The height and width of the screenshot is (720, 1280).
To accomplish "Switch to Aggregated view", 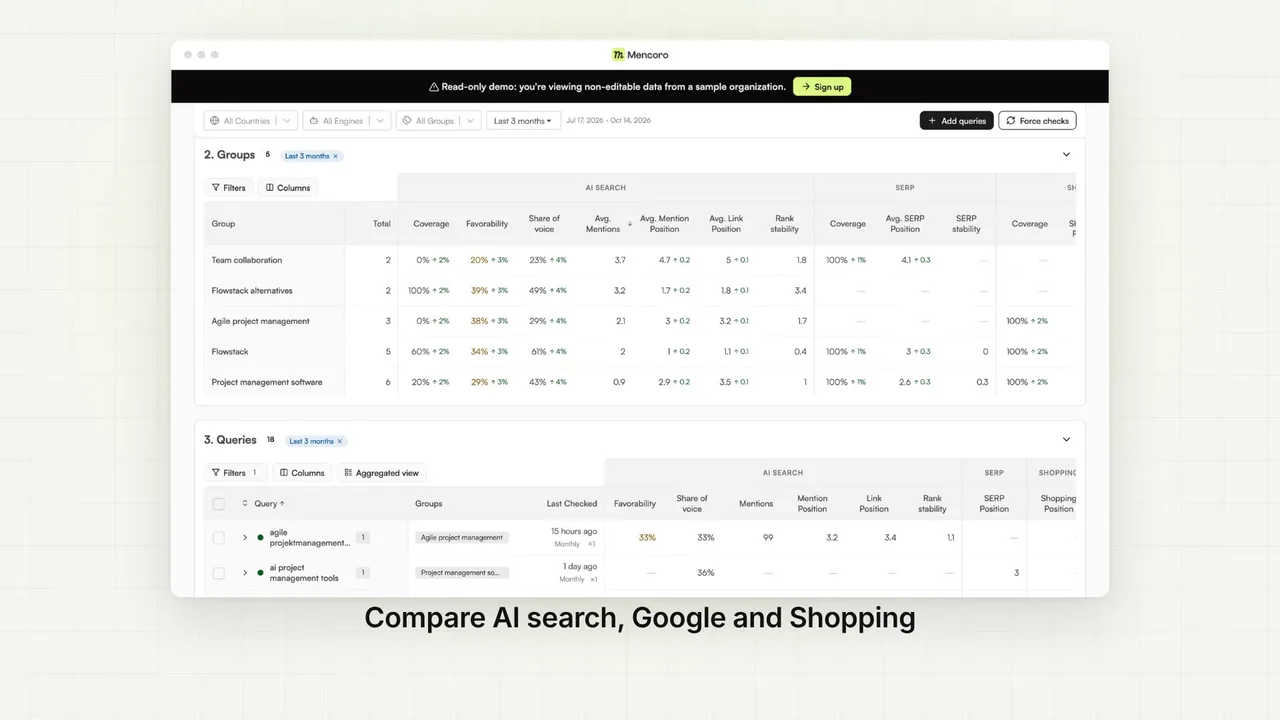I will click(x=381, y=473).
